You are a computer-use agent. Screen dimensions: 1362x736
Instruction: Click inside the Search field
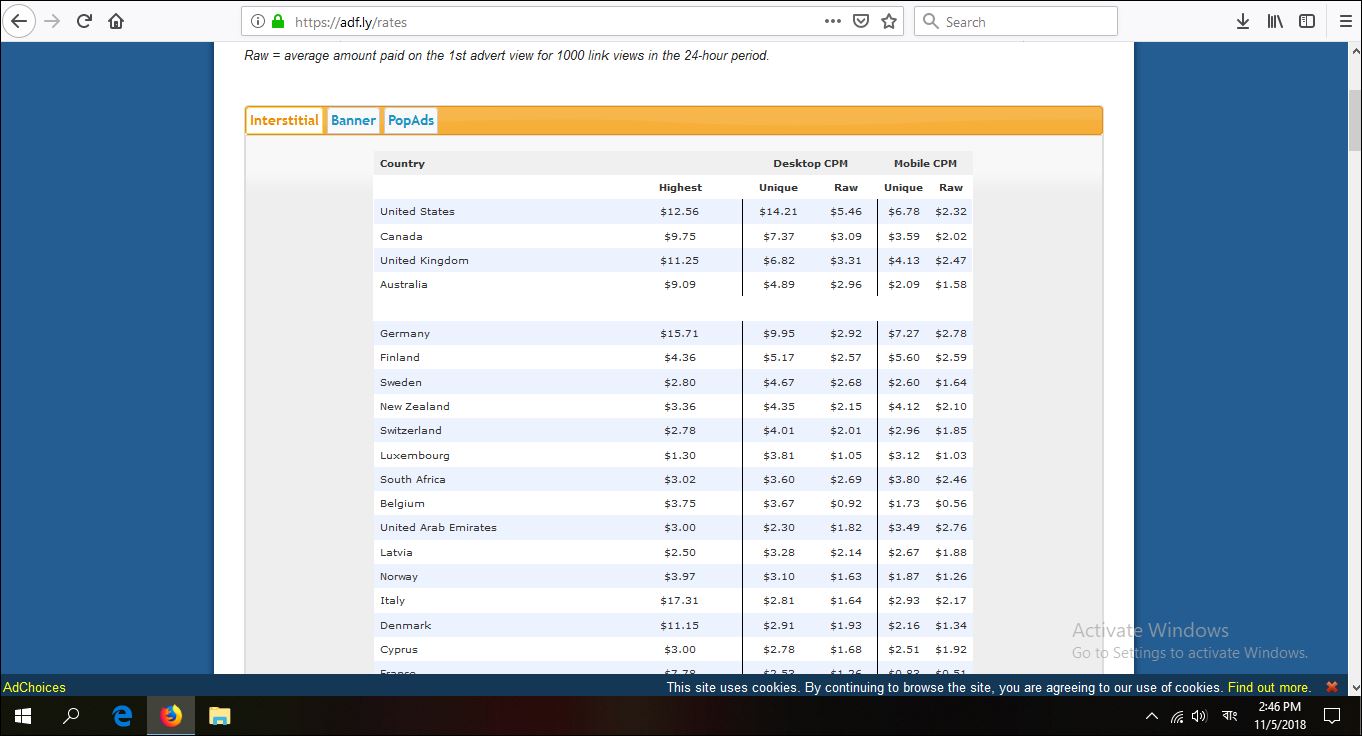(x=1015, y=20)
